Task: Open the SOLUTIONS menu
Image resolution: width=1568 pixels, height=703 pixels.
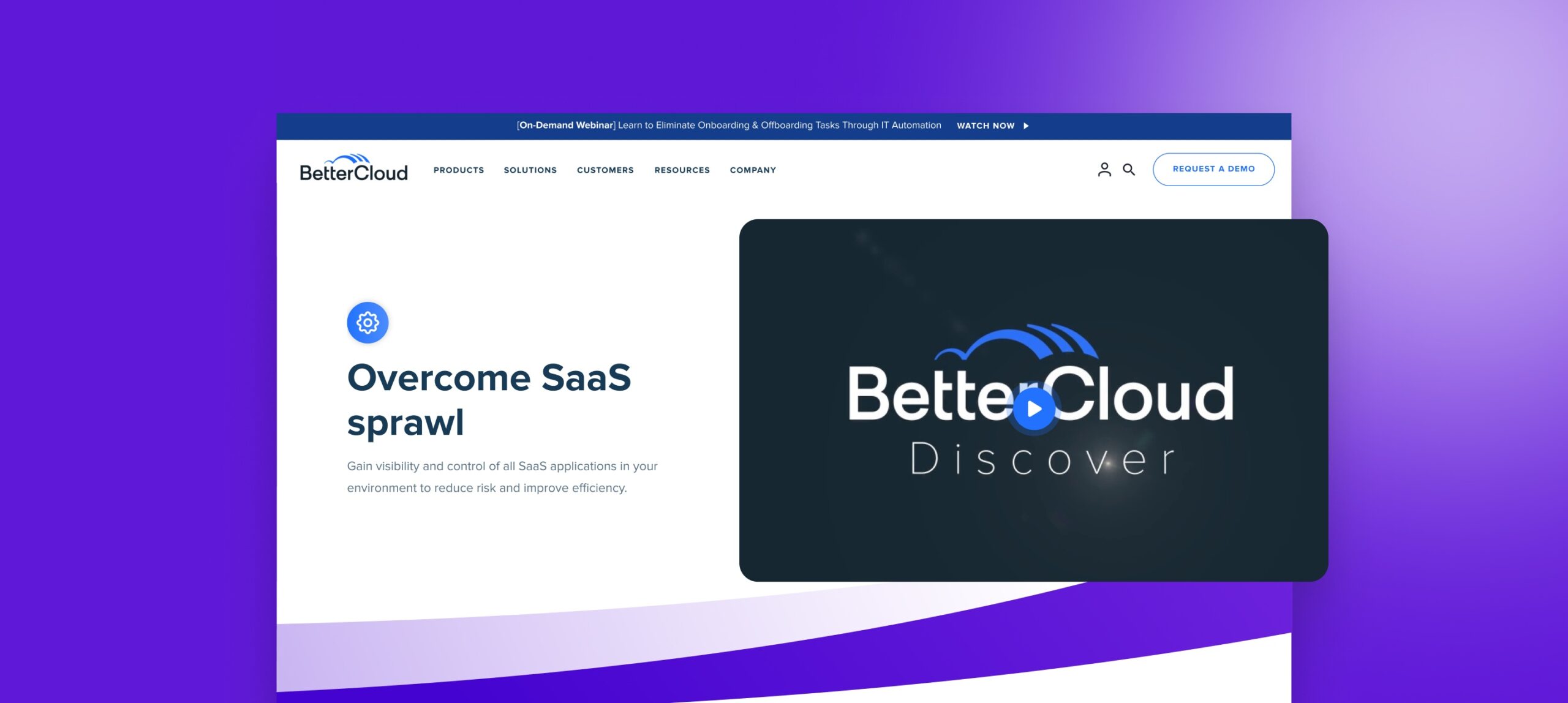Action: (x=530, y=169)
